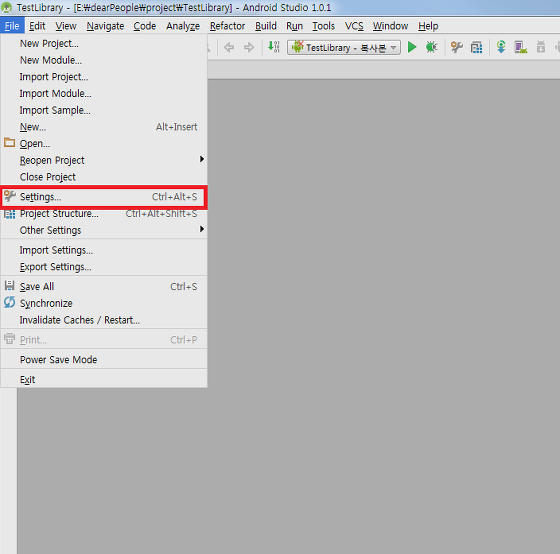Image resolution: width=560 pixels, height=554 pixels.
Task: Open Settings via toolbar wrench icon
Action: (x=456, y=47)
